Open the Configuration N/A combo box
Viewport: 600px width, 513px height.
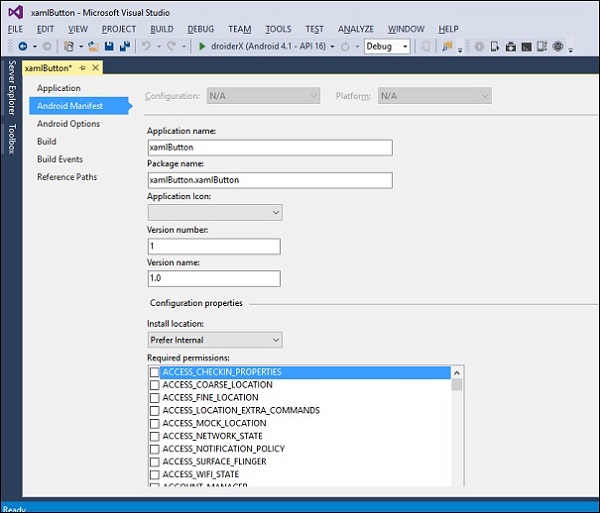263,96
